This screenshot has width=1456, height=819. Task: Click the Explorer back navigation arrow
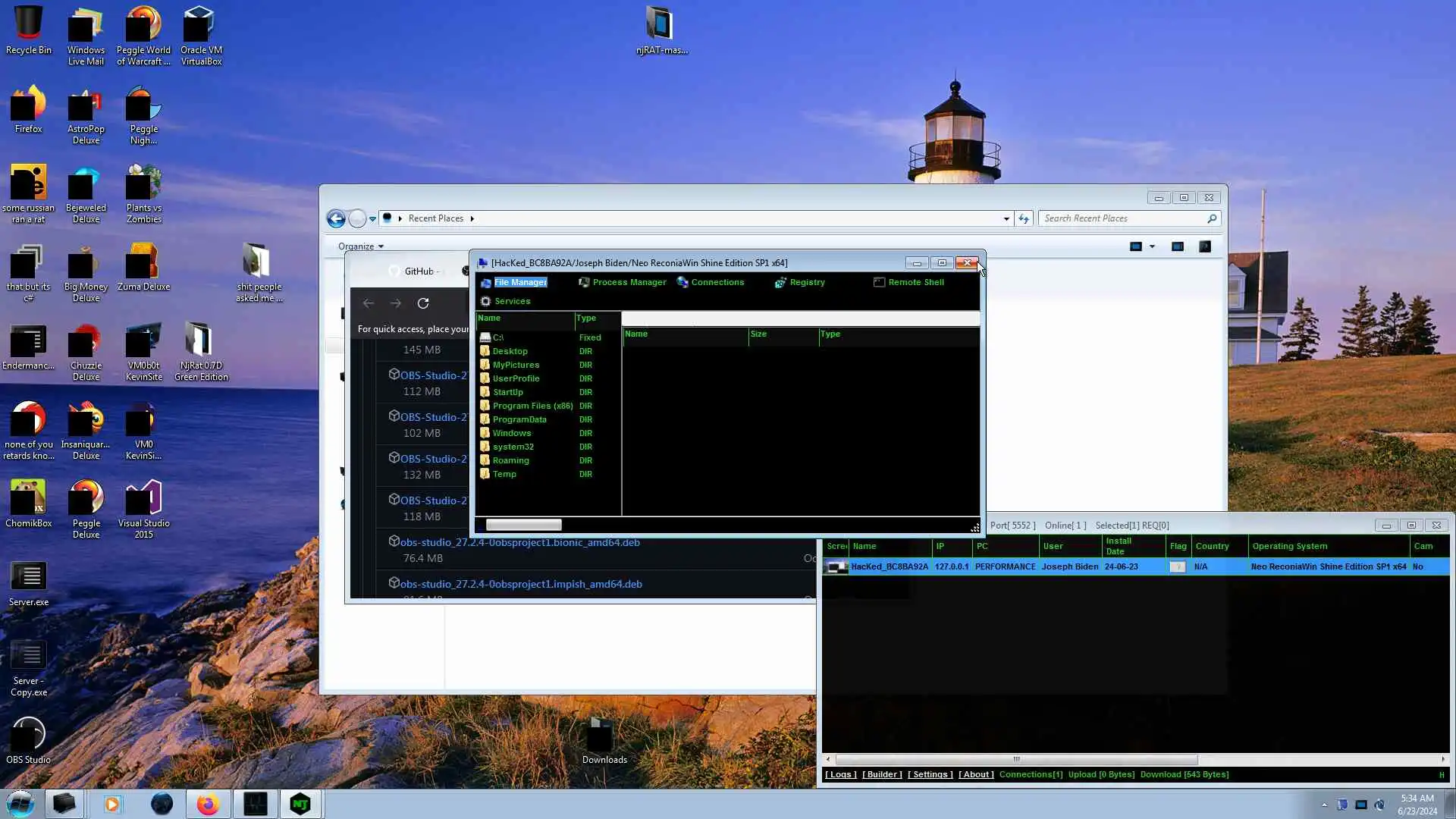click(336, 218)
